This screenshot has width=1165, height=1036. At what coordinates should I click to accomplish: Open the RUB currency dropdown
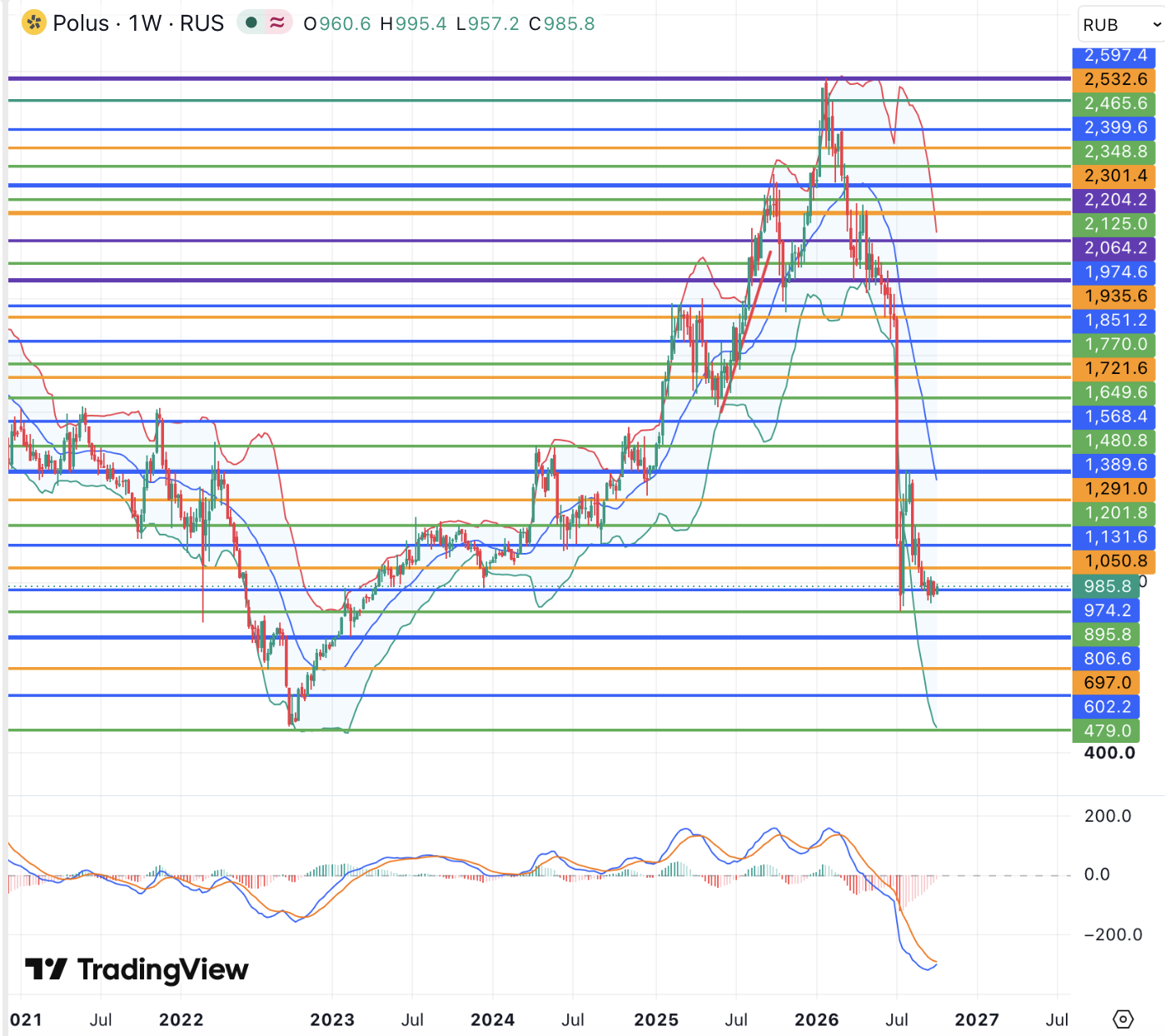pyautogui.click(x=1121, y=25)
